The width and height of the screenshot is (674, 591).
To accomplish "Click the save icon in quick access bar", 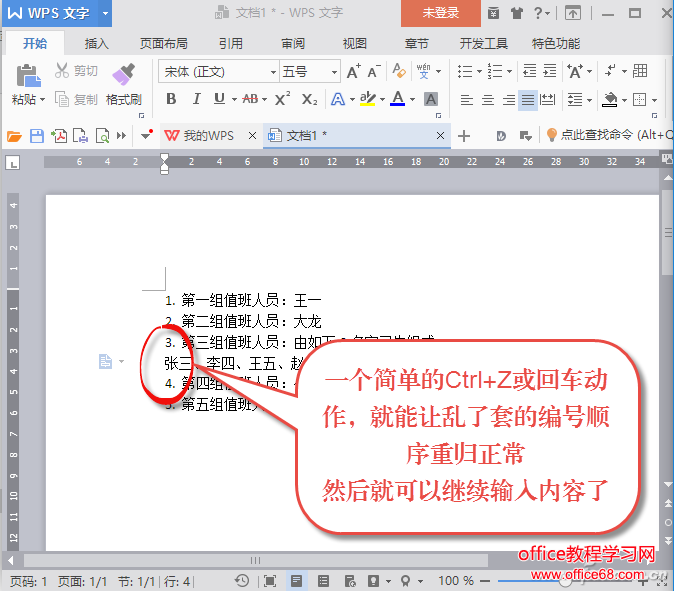I will click(37, 136).
